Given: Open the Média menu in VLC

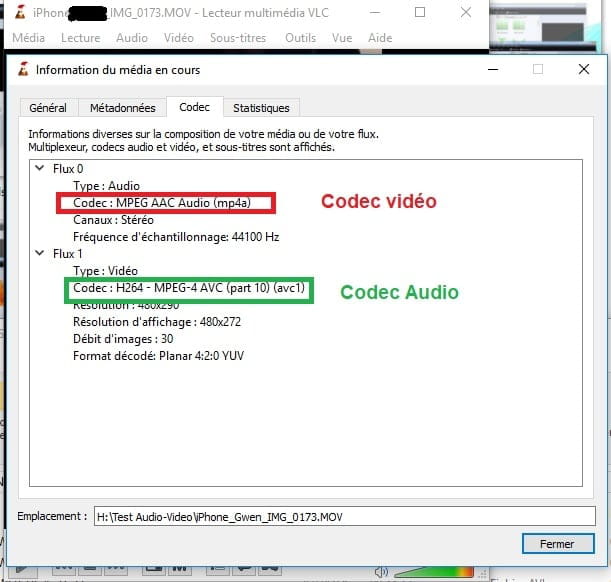Looking at the screenshot, I should [28, 38].
